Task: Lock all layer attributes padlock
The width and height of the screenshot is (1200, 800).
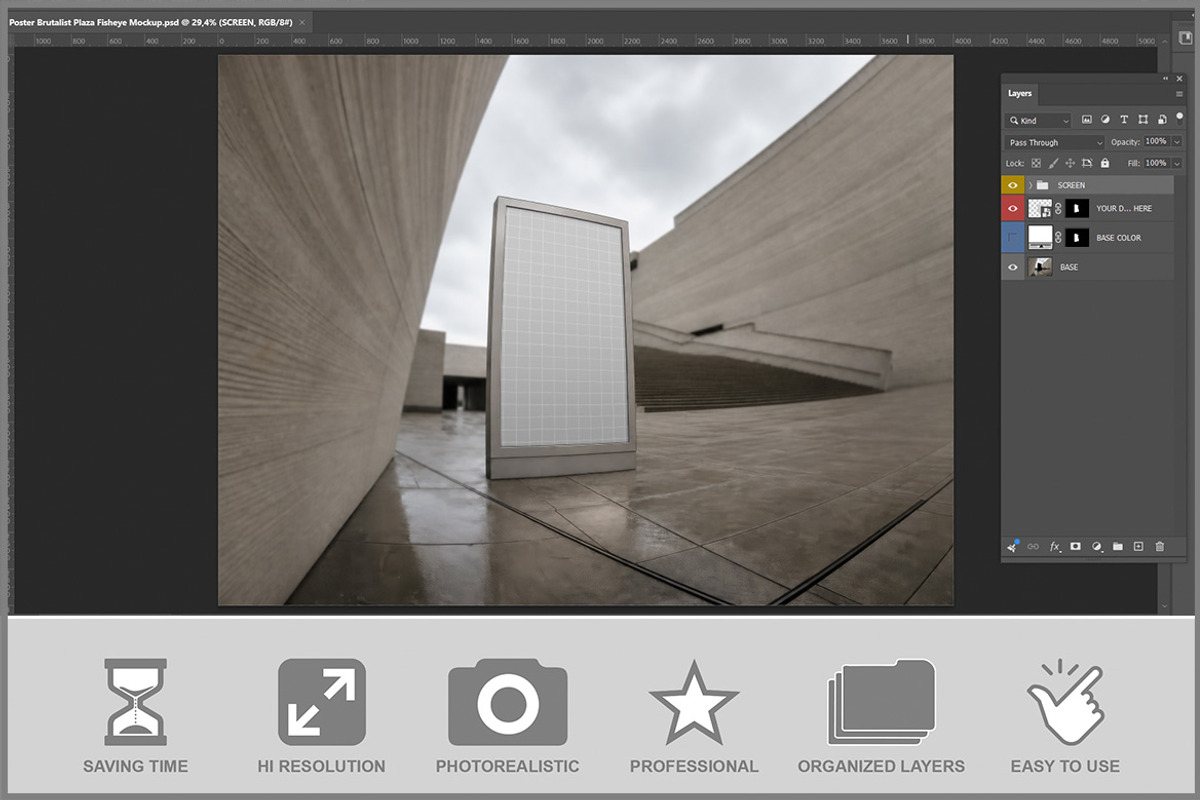Action: pos(1105,163)
